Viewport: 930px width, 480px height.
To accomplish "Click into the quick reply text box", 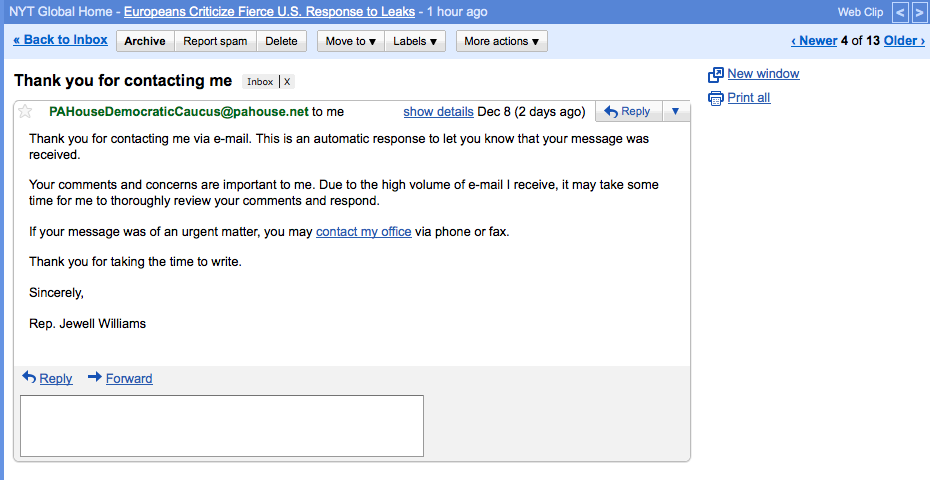I will [x=222, y=425].
